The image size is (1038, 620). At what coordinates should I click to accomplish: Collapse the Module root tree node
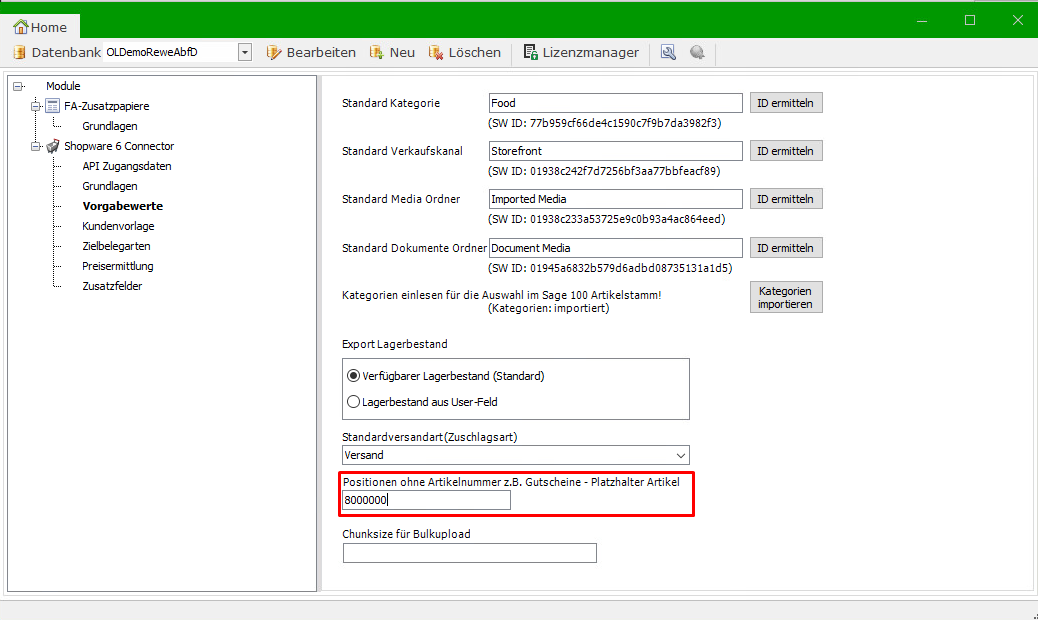(x=18, y=86)
